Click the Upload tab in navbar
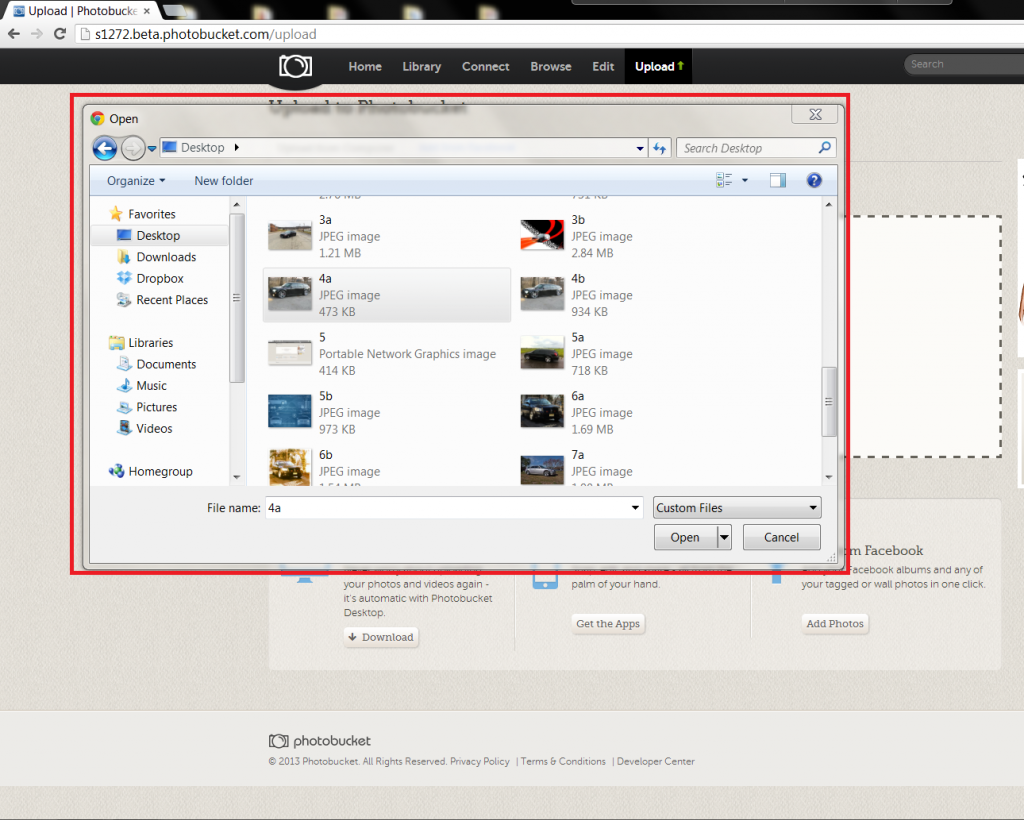Image resolution: width=1024 pixels, height=820 pixels. 658,67
